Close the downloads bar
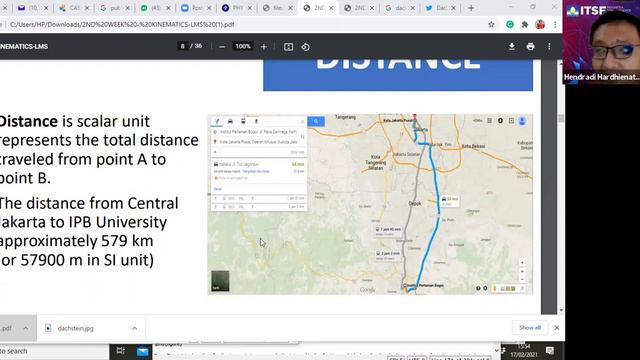This screenshot has width=640, height=360. (x=556, y=328)
